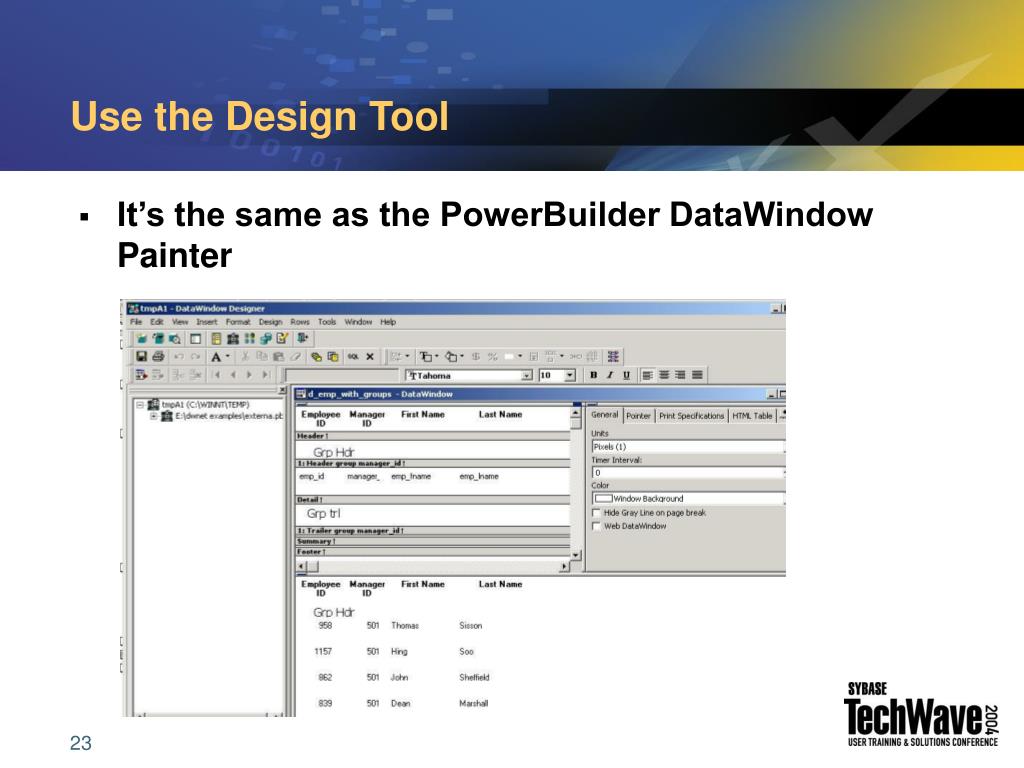Screen dimensions: 1024x768
Task: Open the font size 10 dropdown
Action: 569,376
